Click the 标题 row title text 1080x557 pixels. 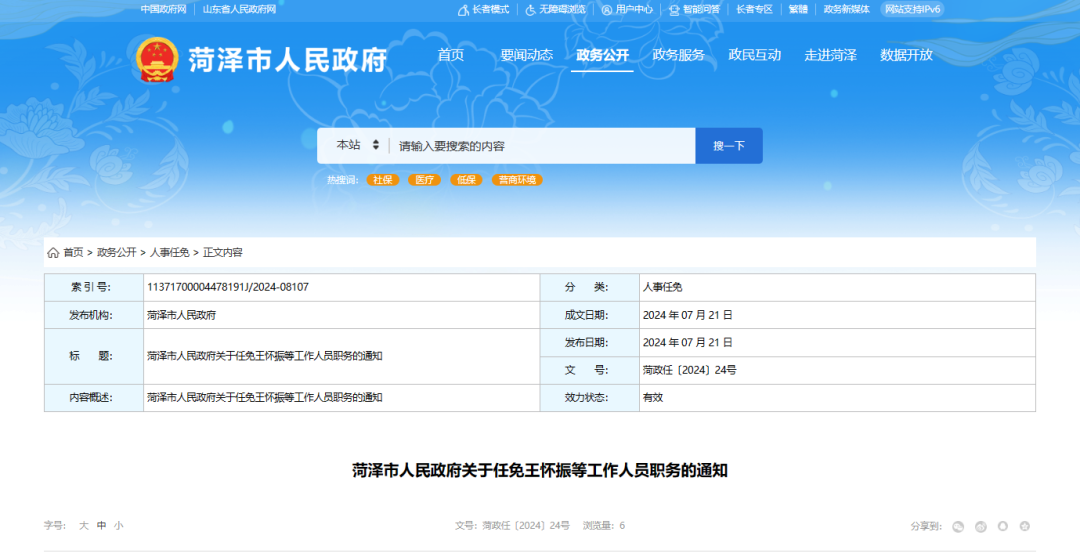point(264,357)
